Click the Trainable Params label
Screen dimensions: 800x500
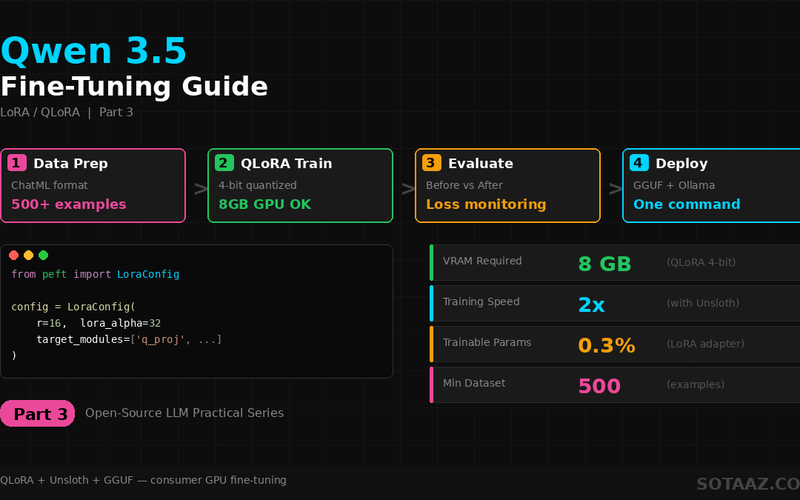[x=487, y=342]
